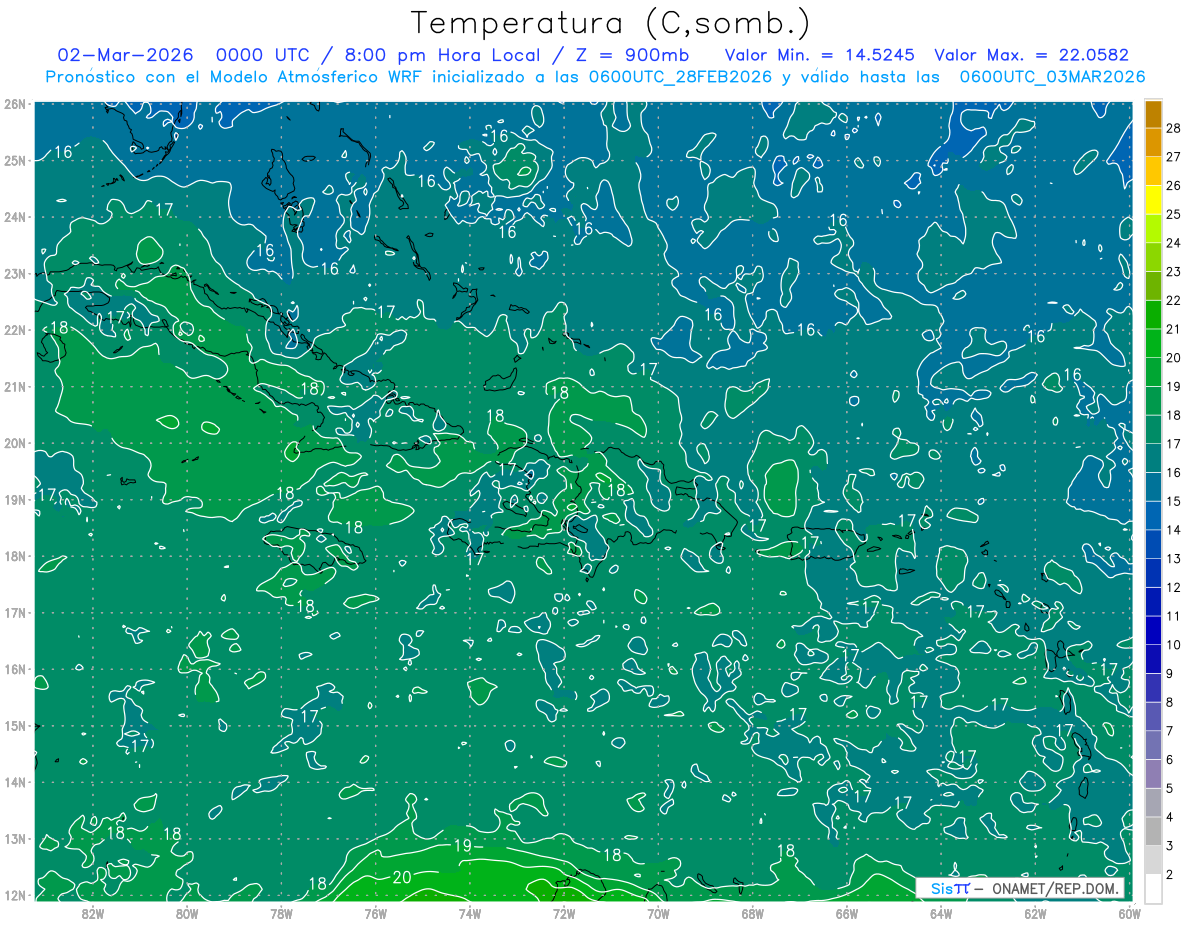
Task: Click "0600UTC_03MAR2026" valid-until time
Action: click(x=1052, y=77)
